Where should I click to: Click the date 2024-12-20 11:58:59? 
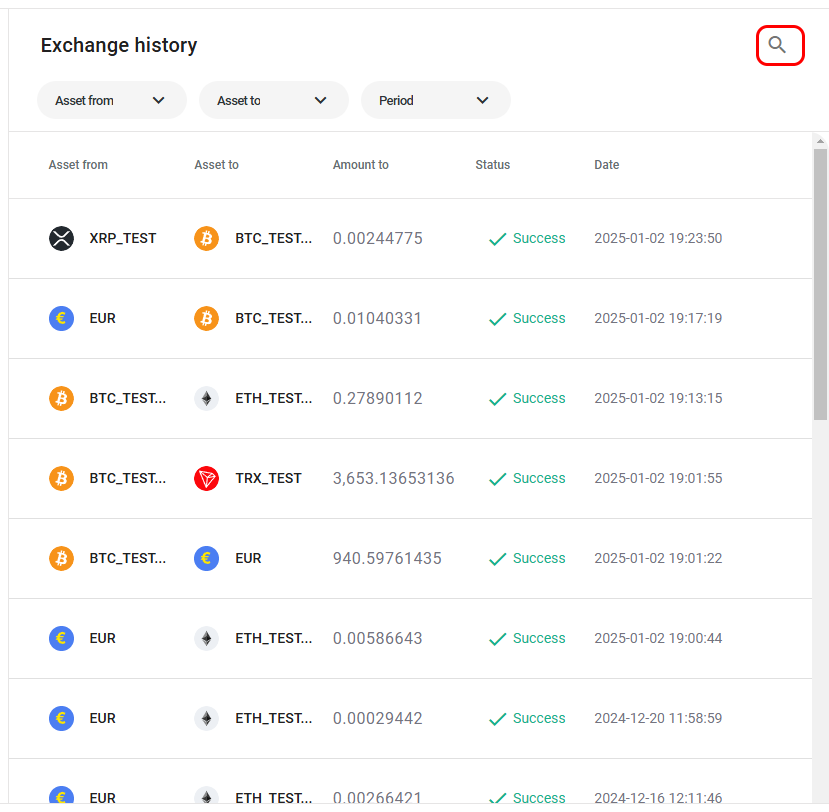657,719
